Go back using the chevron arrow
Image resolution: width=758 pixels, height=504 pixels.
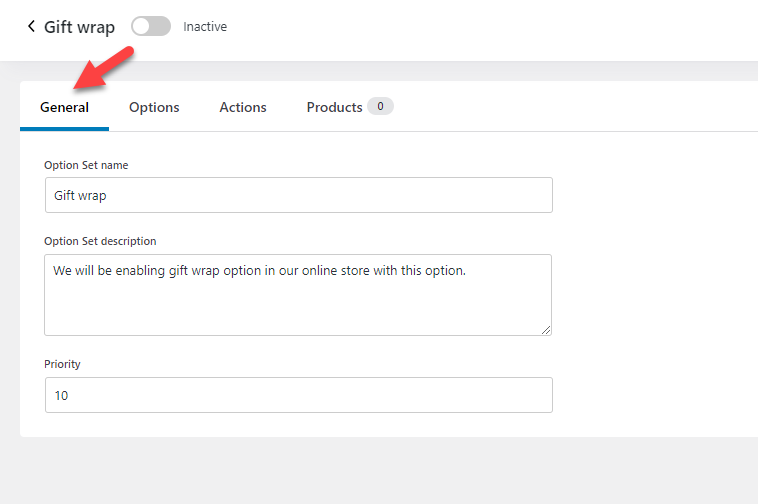31,26
